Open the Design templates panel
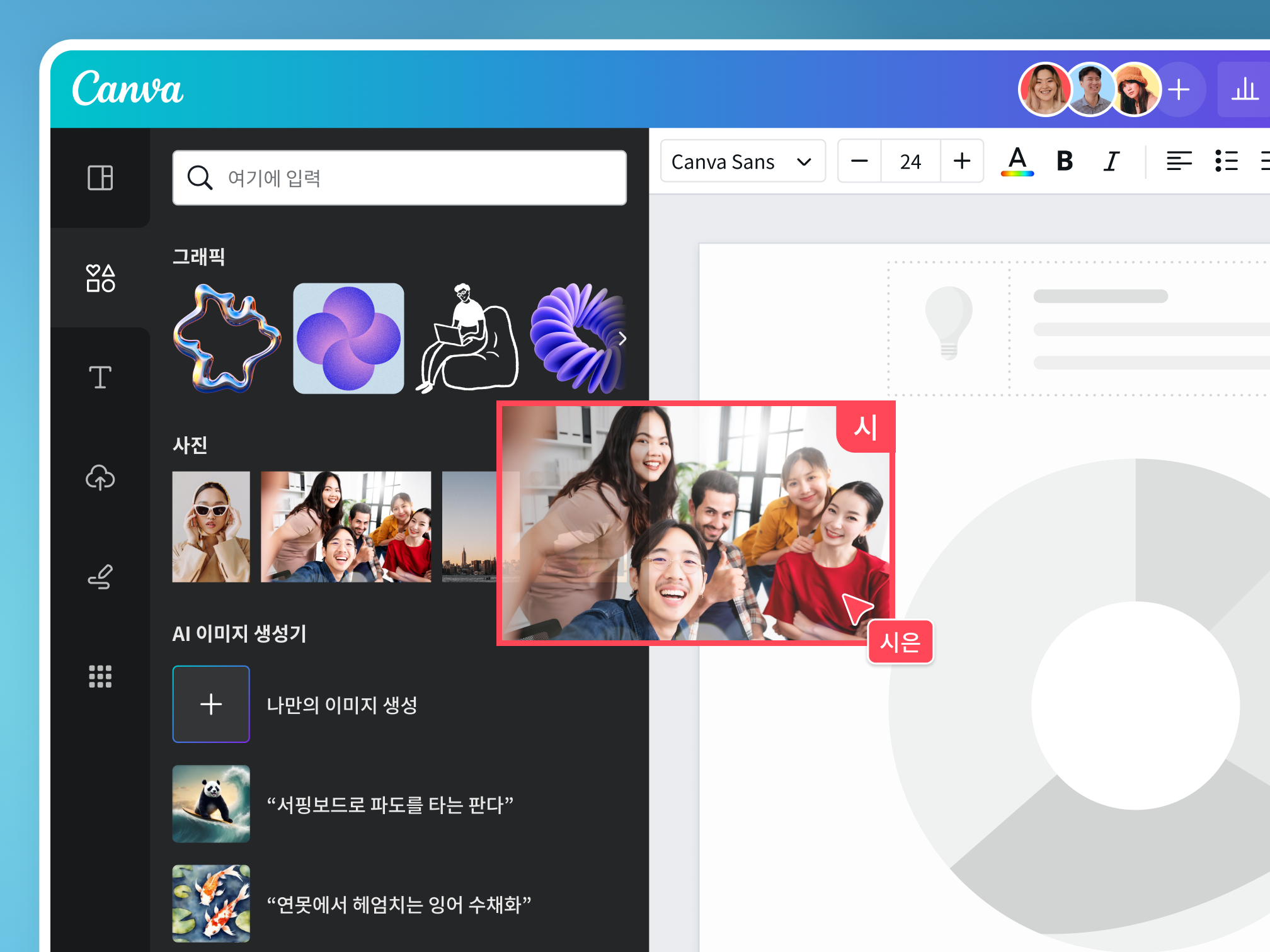The width and height of the screenshot is (1270, 952). 100,178
